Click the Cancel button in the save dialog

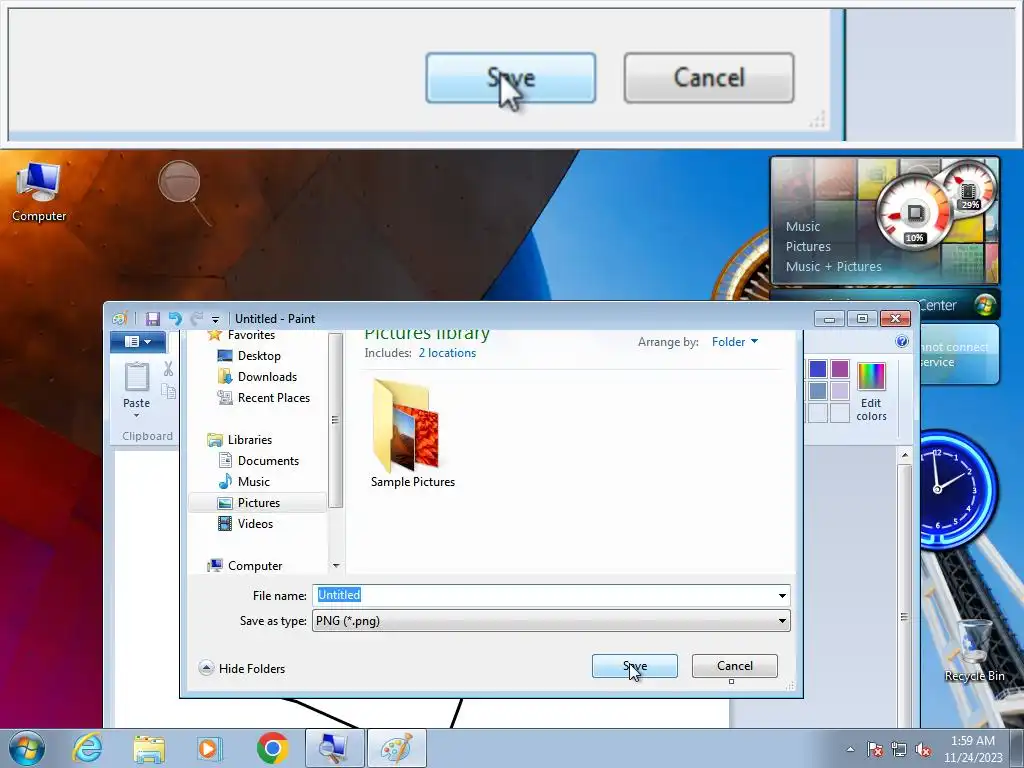735,666
